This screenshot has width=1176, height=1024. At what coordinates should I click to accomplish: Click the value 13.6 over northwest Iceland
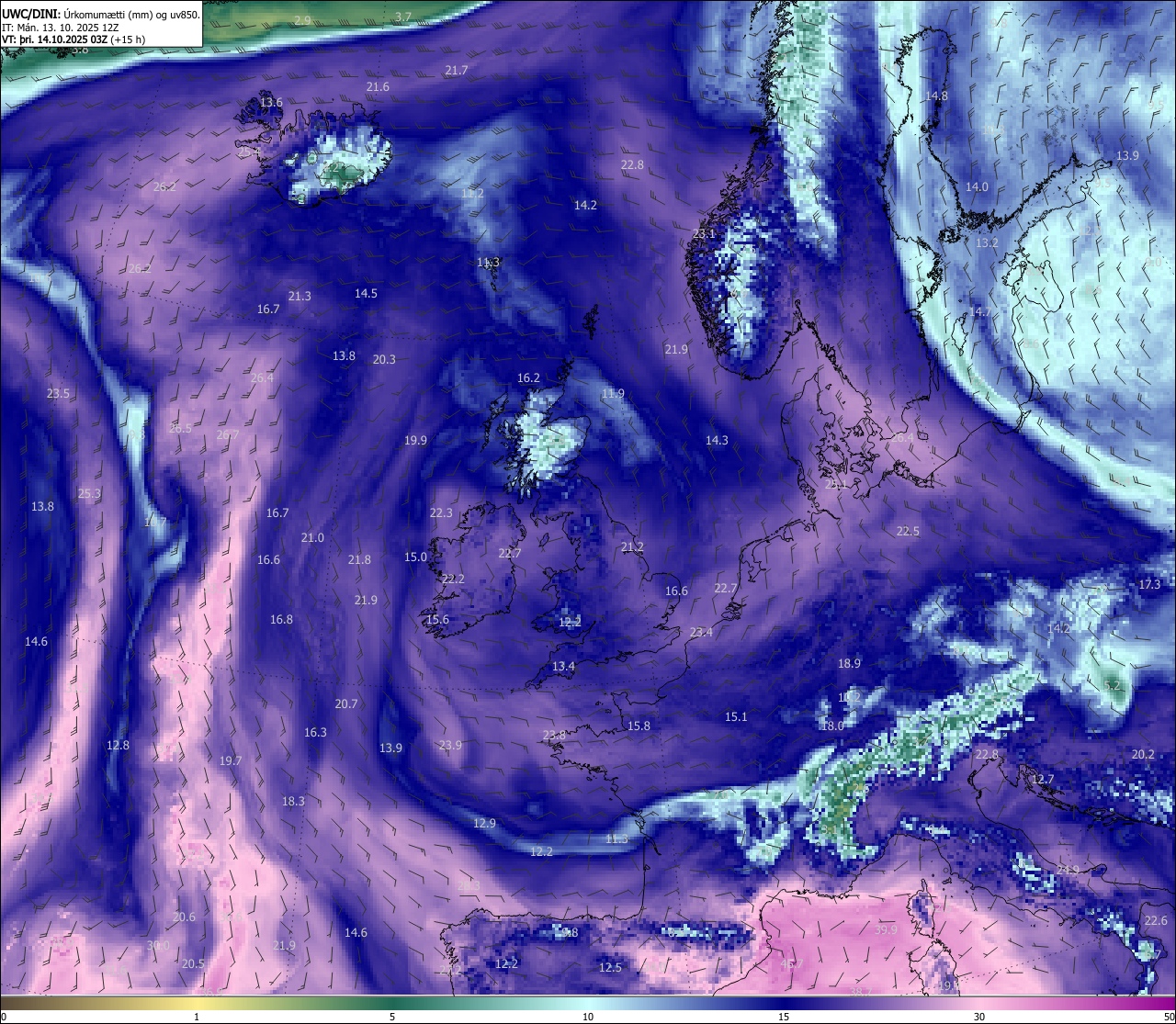(x=271, y=102)
